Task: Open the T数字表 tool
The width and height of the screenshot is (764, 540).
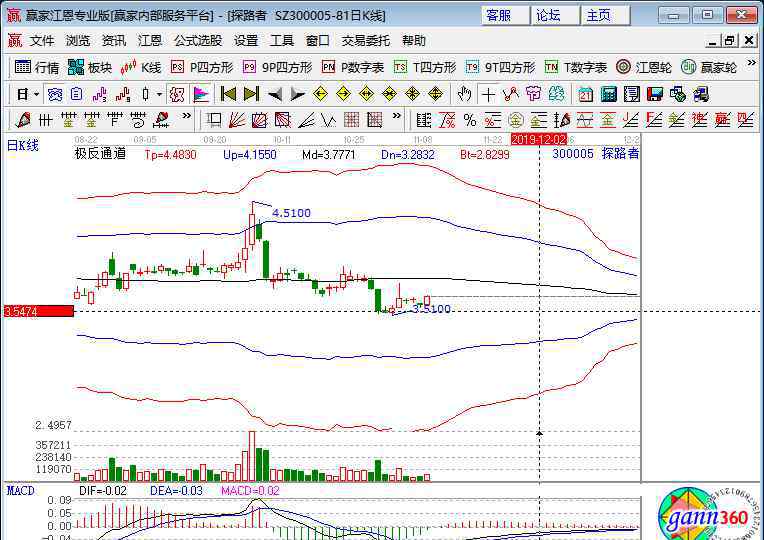Action: pyautogui.click(x=575, y=67)
